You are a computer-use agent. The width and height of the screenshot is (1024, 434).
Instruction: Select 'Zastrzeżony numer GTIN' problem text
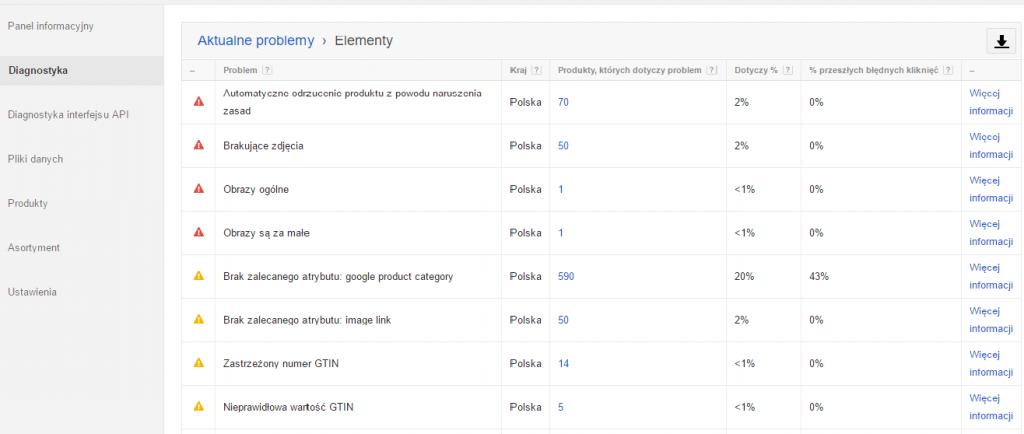coord(281,364)
